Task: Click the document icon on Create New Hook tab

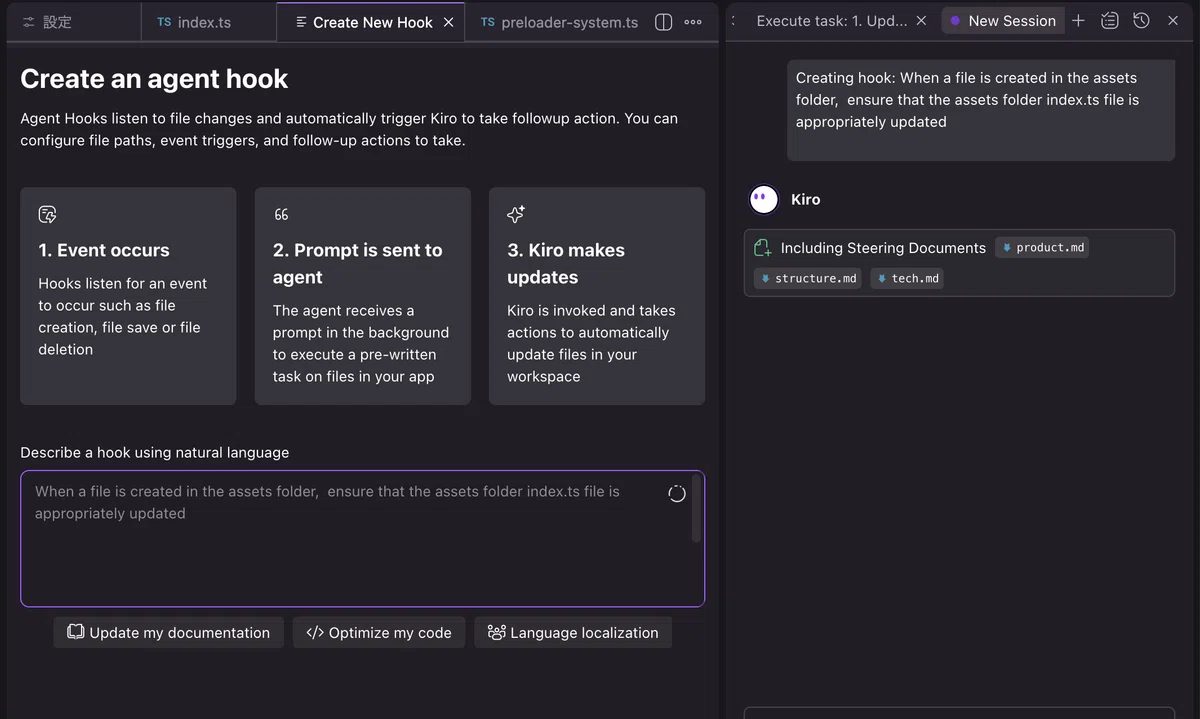Action: [x=301, y=22]
